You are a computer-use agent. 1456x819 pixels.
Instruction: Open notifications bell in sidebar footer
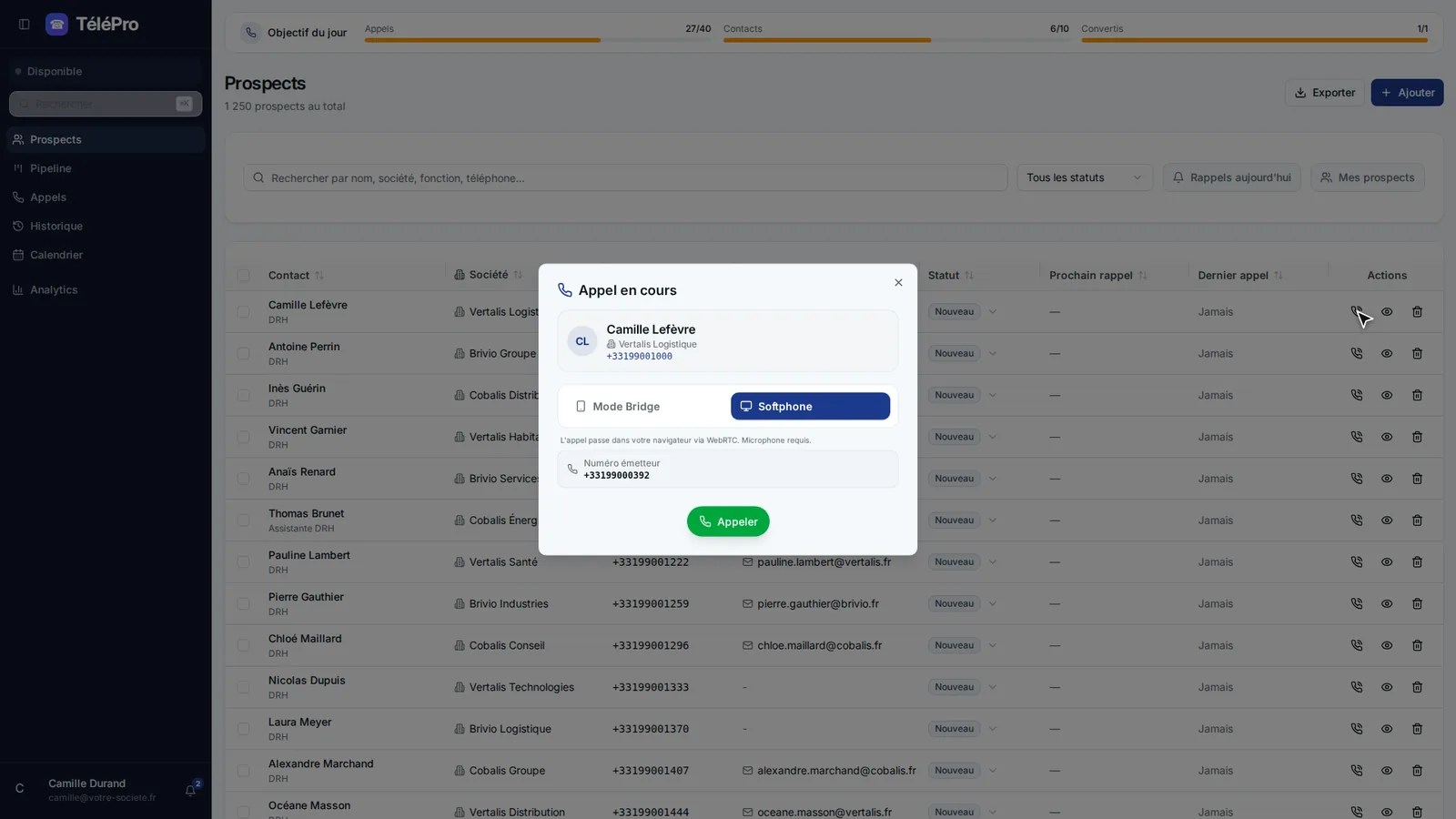[x=191, y=790]
